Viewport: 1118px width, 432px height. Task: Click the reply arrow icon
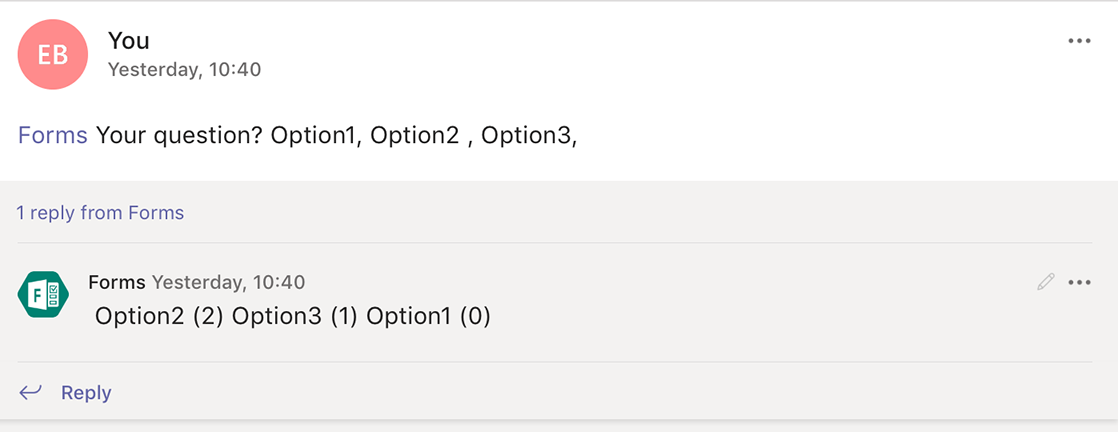30,392
